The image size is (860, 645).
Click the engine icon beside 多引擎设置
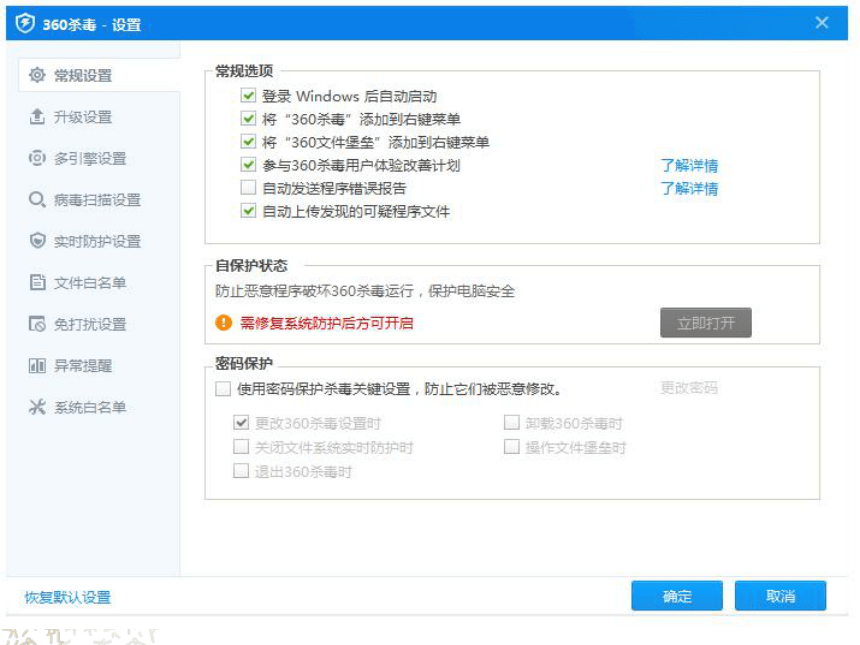point(37,158)
